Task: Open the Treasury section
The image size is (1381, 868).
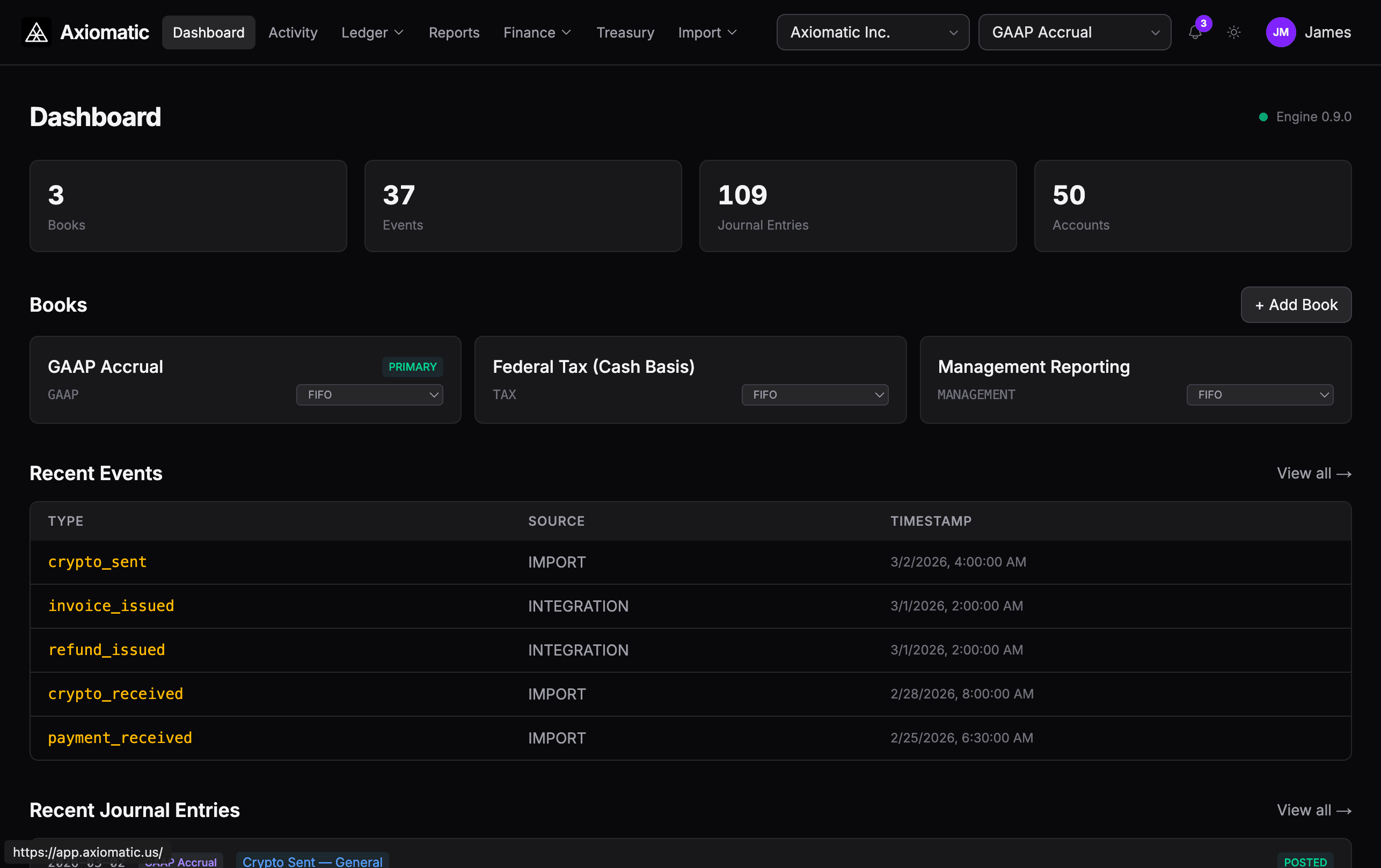Action: (x=625, y=32)
